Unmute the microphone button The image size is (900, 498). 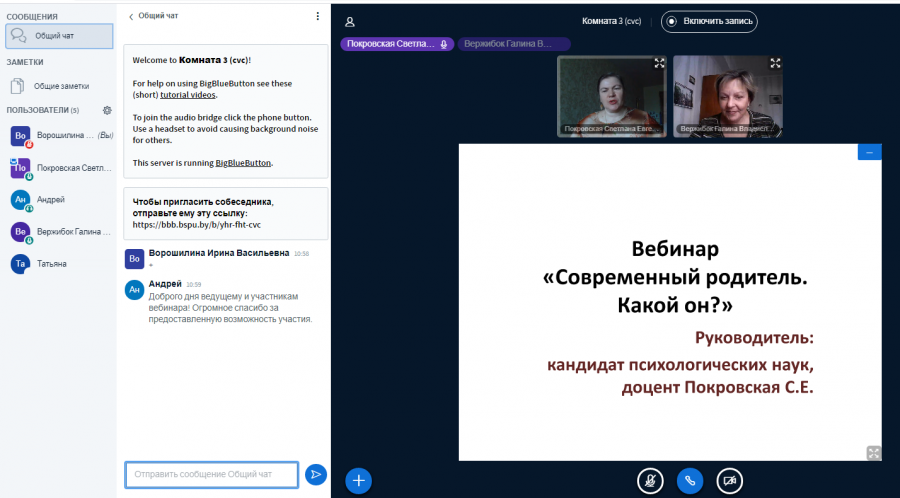(650, 481)
